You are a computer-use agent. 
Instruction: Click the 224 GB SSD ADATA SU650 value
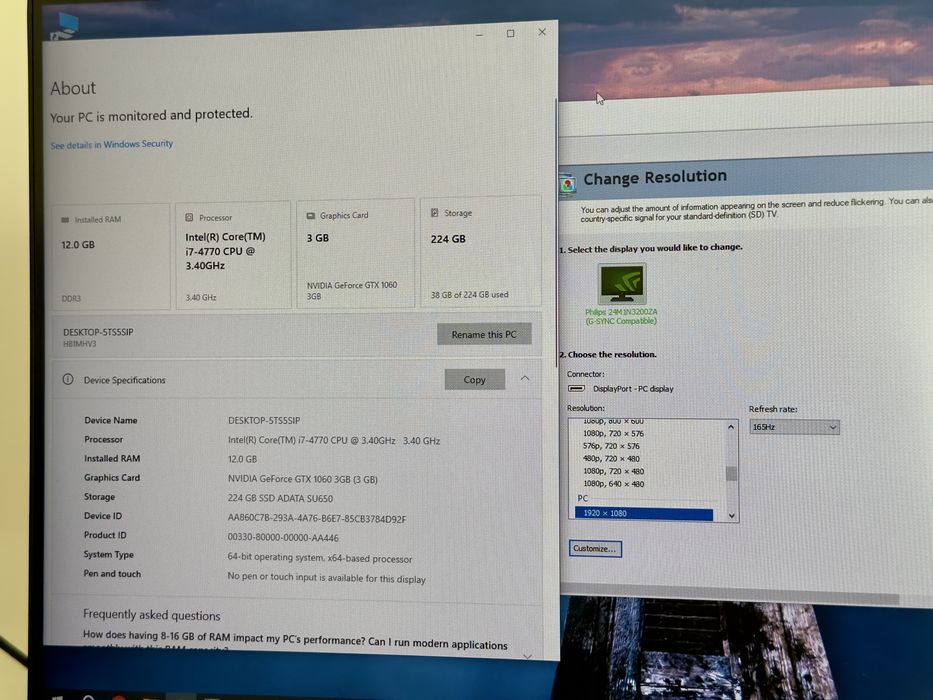click(x=280, y=498)
